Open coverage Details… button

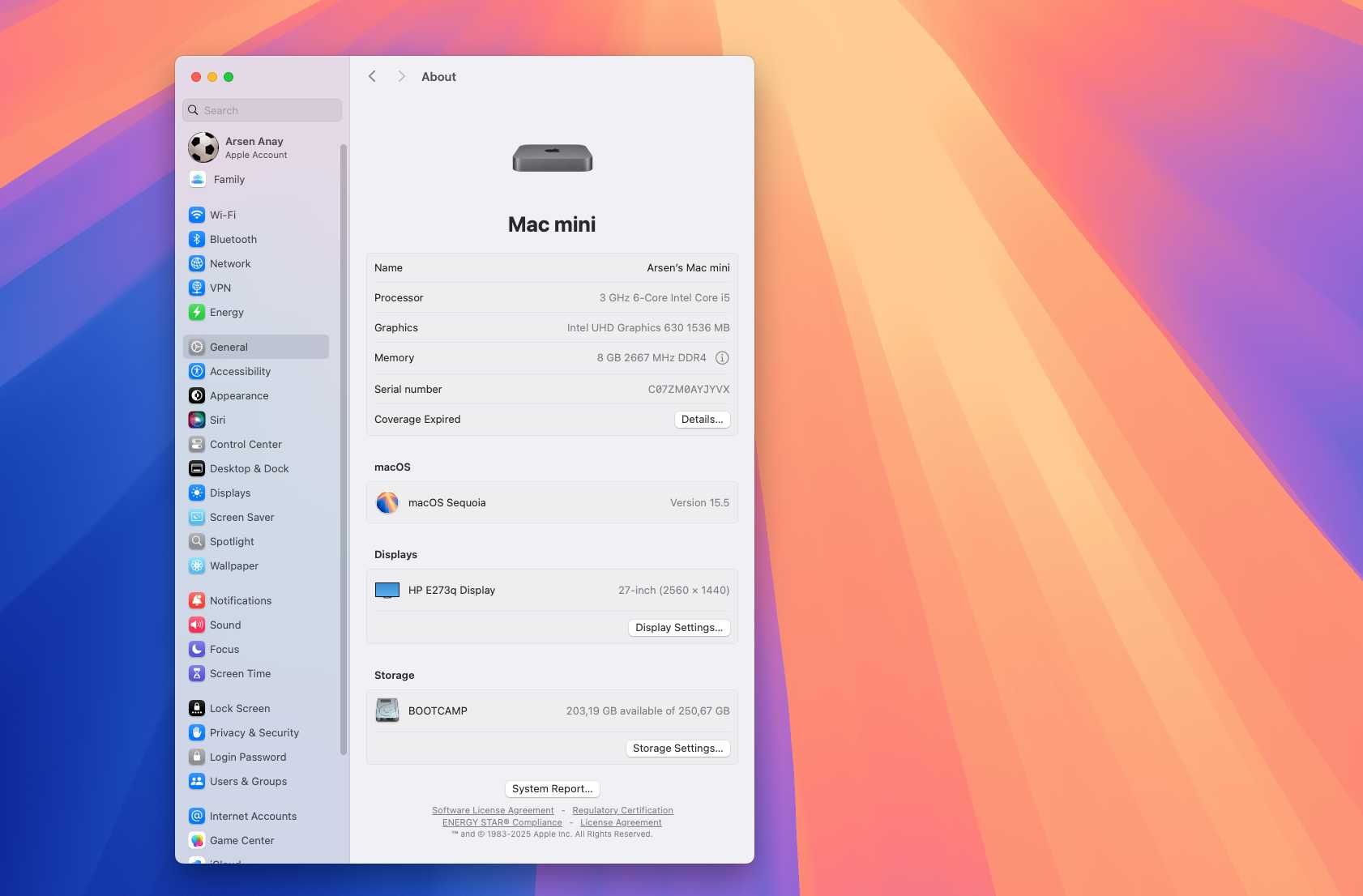(x=702, y=419)
